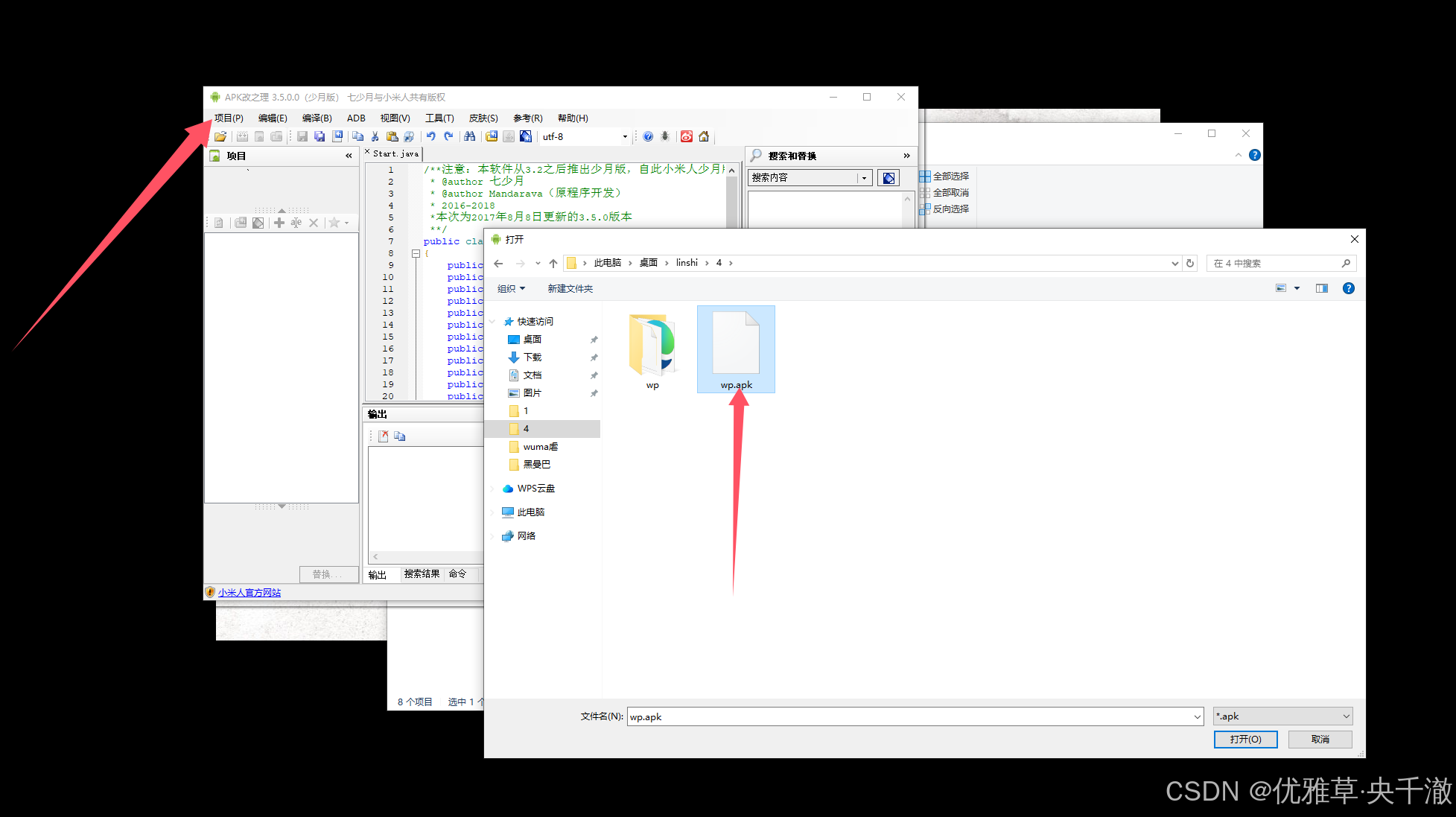Click the home page icon

click(704, 137)
